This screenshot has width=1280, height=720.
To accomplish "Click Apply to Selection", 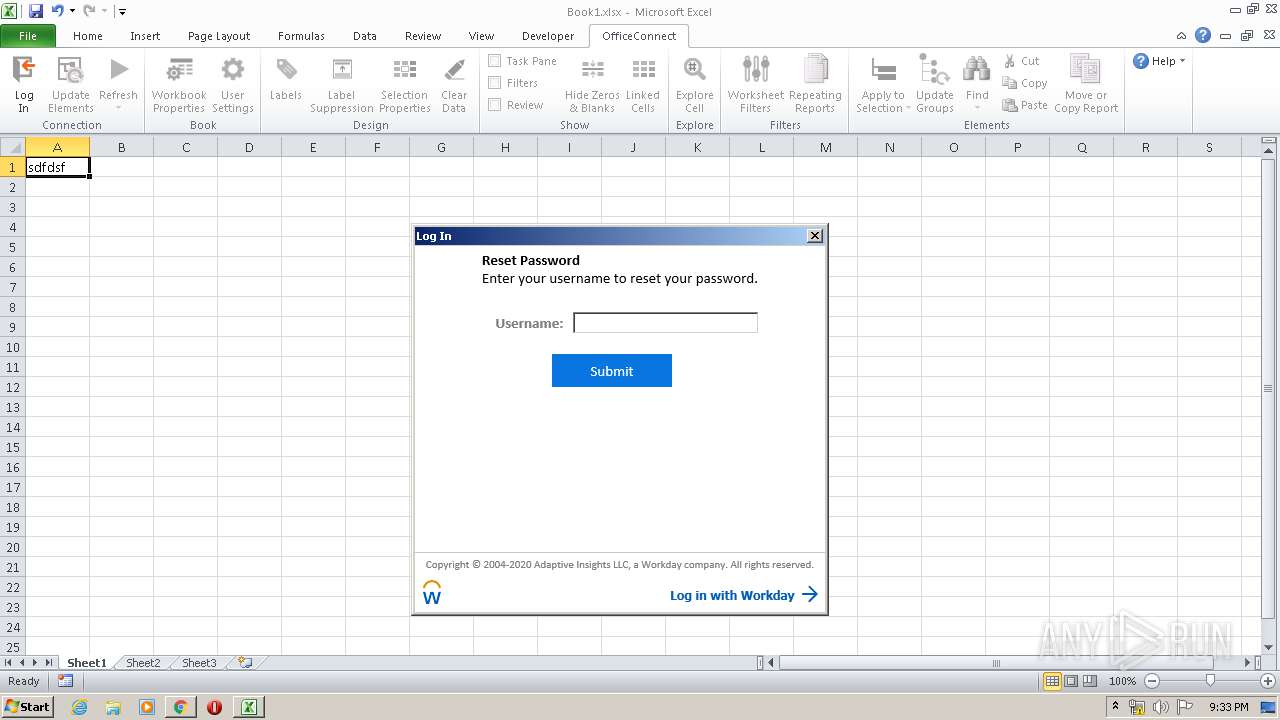I will 882,84.
